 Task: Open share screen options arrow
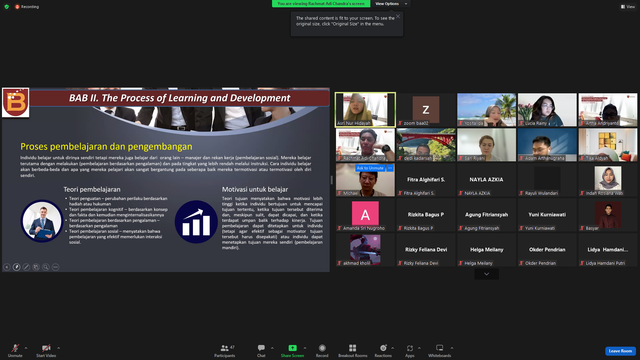click(x=305, y=348)
